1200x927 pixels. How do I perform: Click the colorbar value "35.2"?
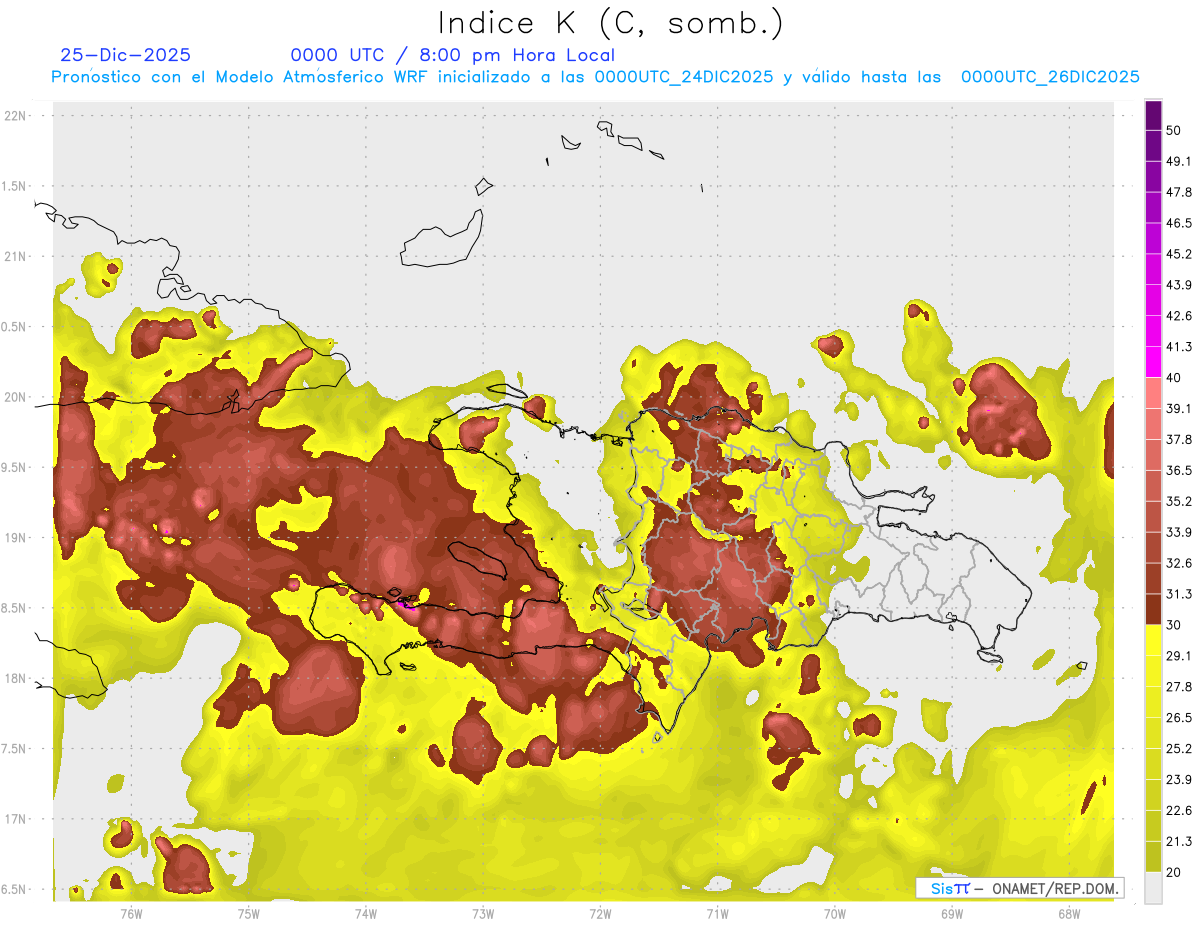click(x=1179, y=501)
